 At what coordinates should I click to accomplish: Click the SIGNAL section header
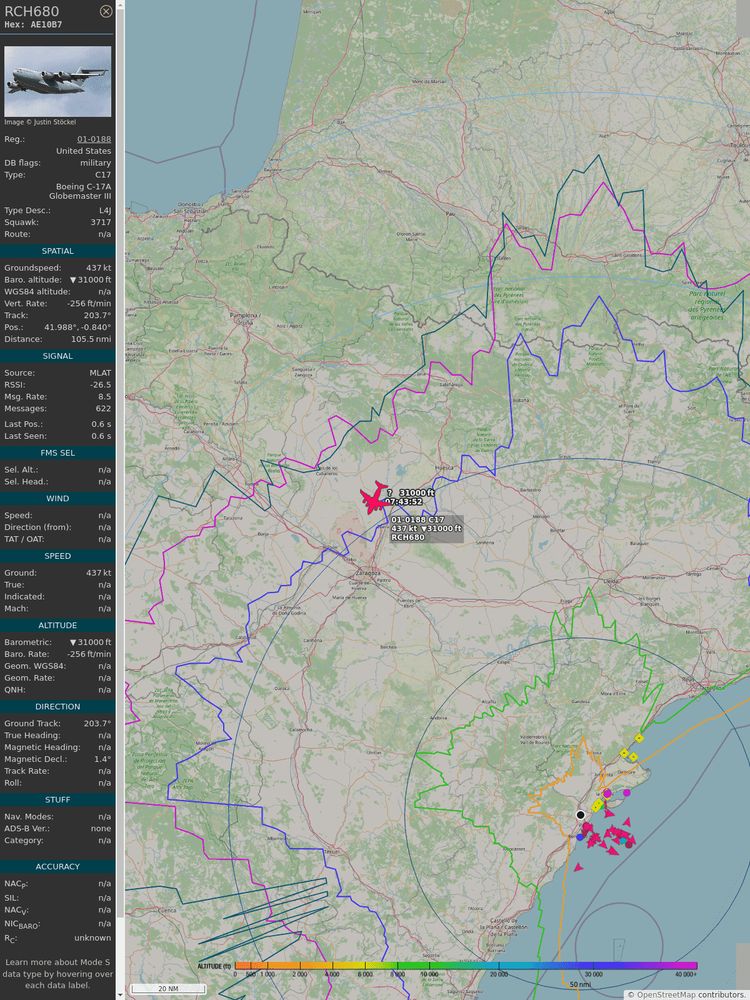(x=57, y=356)
